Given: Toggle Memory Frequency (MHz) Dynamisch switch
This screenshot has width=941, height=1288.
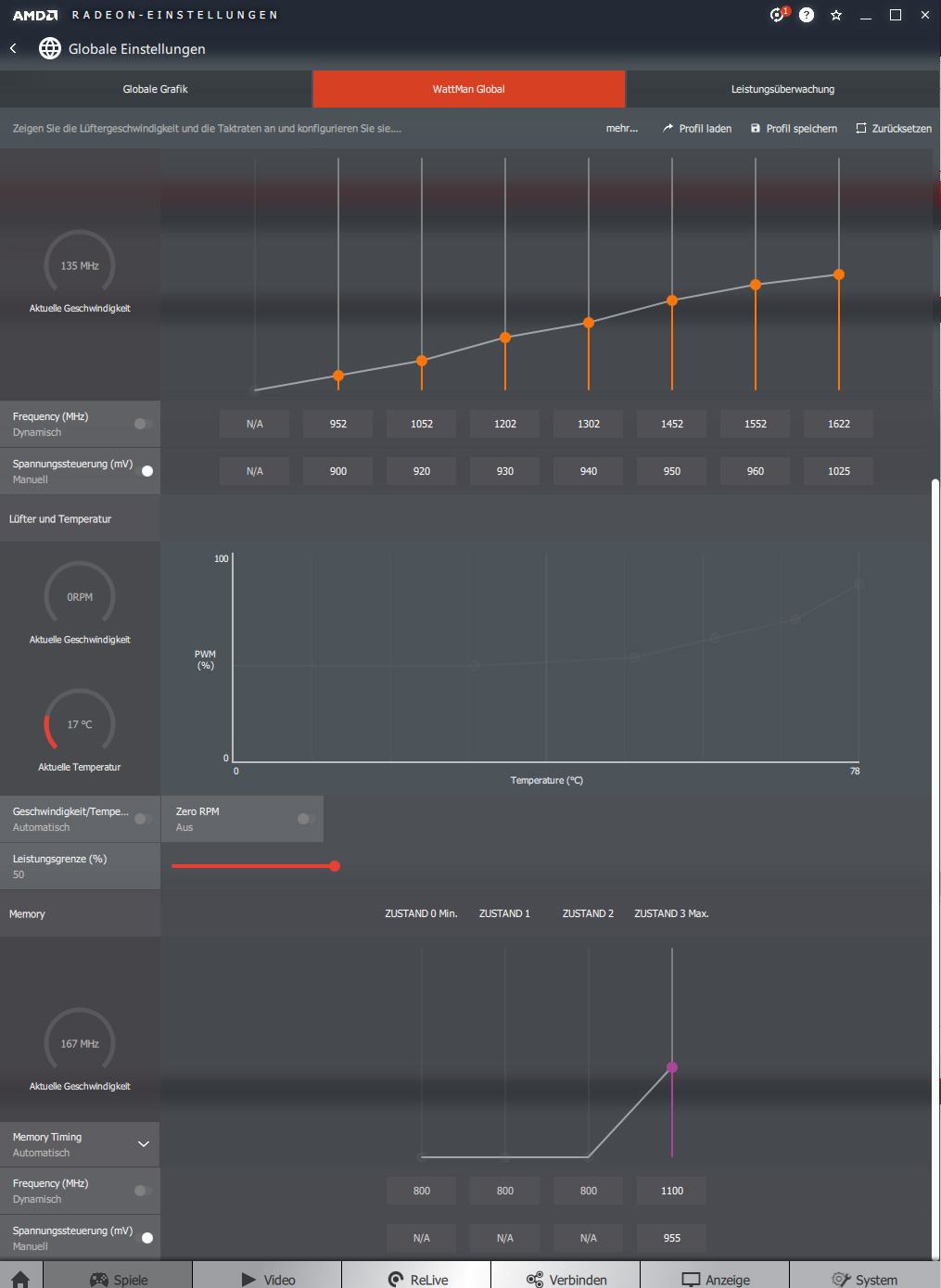Looking at the screenshot, I should click(x=143, y=1191).
